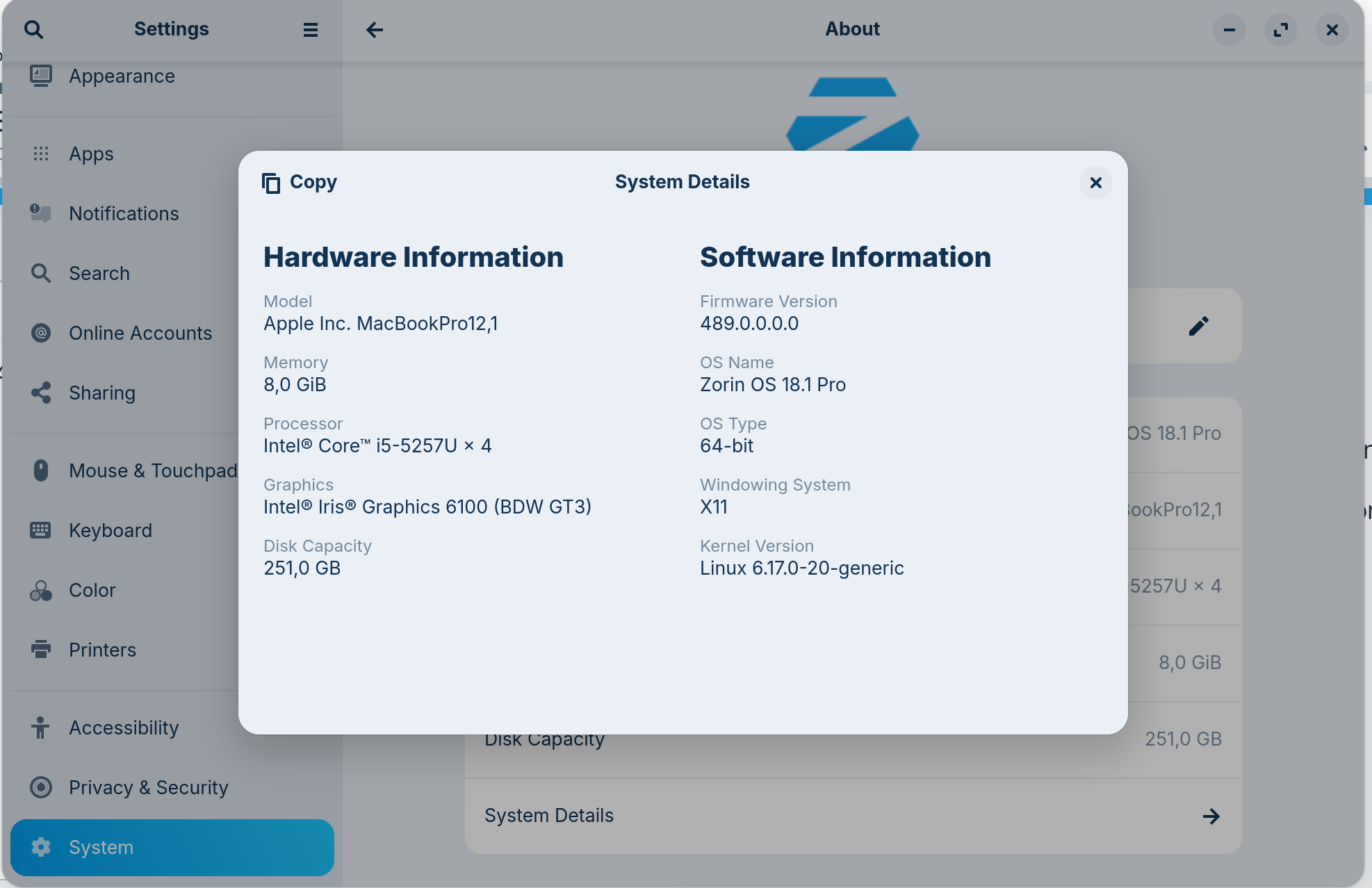The width and height of the screenshot is (1372, 888).
Task: Open the Settings hamburger menu
Action: click(x=310, y=29)
